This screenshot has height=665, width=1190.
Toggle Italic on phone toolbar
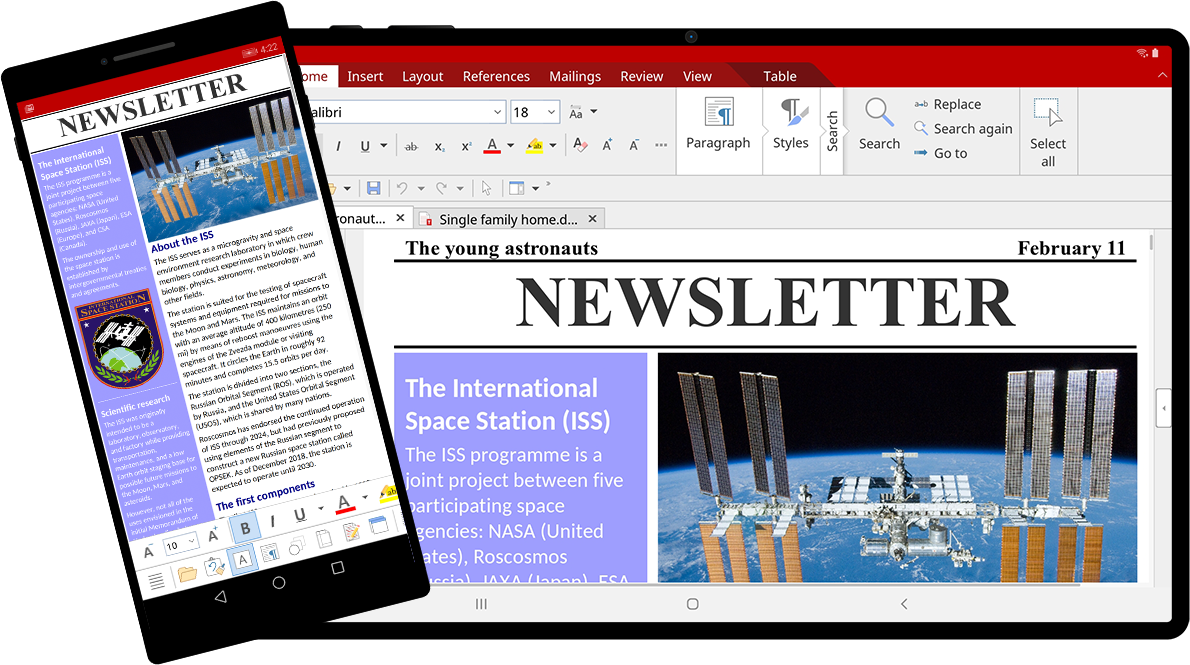pyautogui.click(x=272, y=521)
